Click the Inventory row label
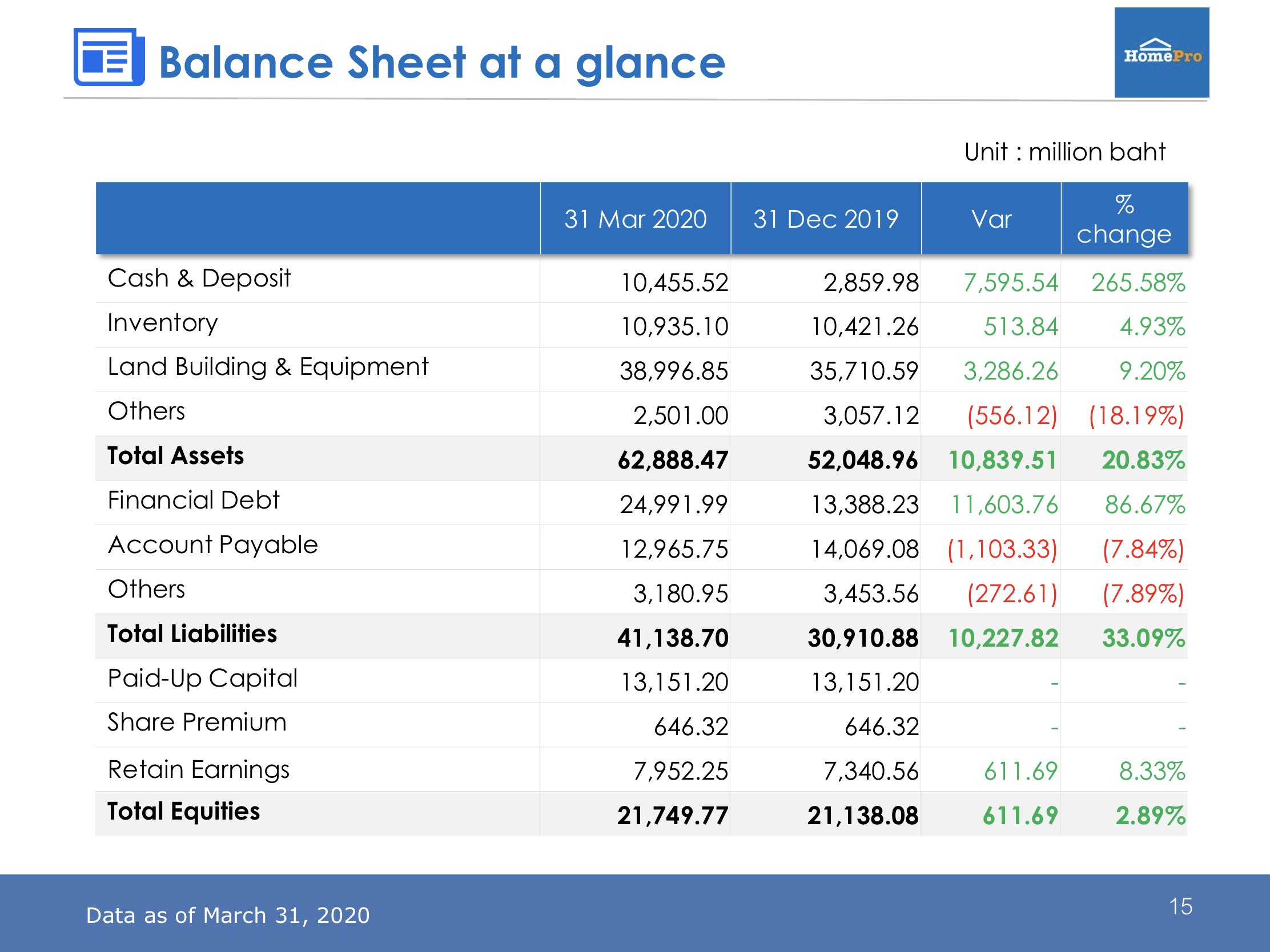1270x952 pixels. pos(163,323)
